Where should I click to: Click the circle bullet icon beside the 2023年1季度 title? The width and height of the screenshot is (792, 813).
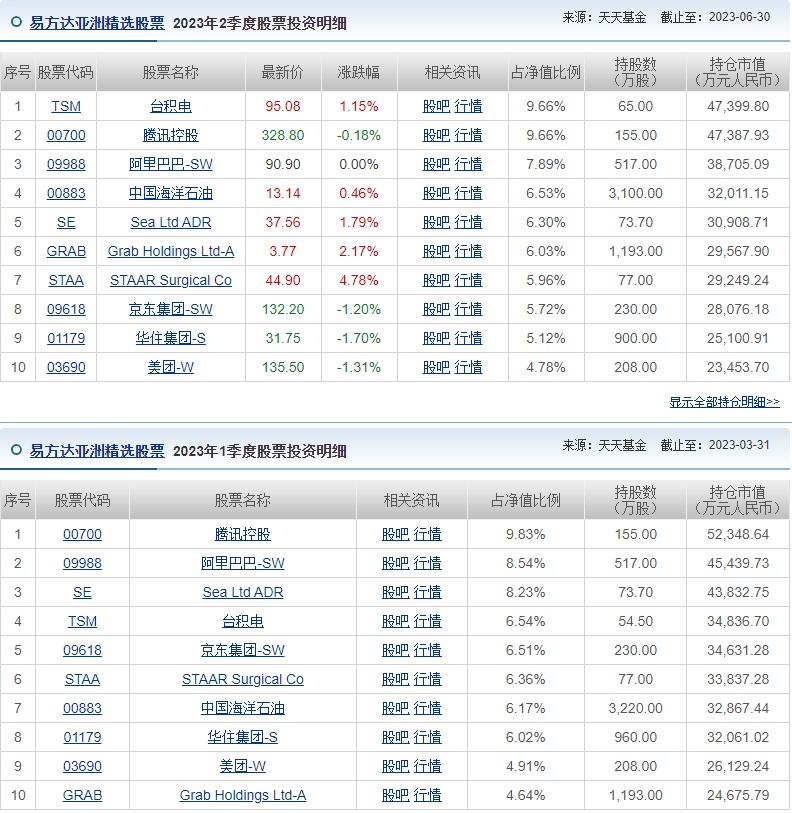pyautogui.click(x=16, y=450)
